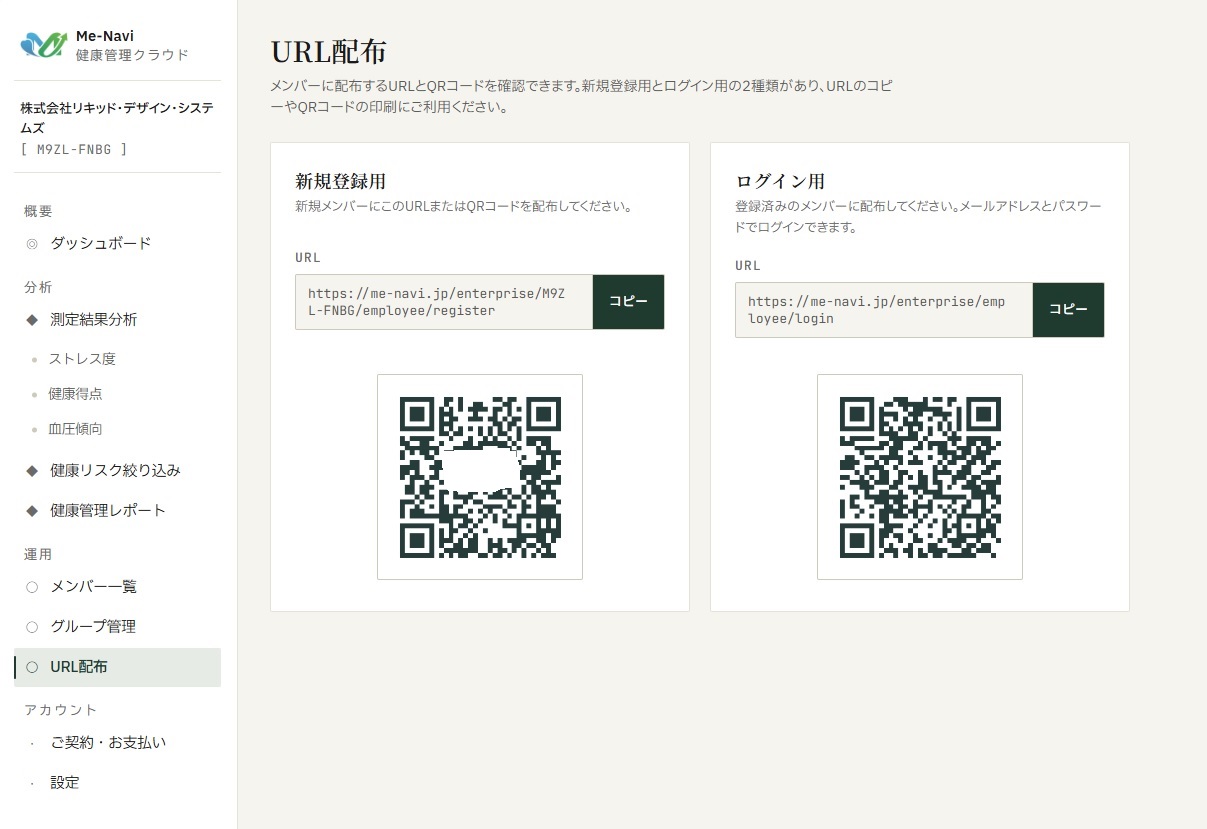Click circle icon beside グループ管理
This screenshot has width=1207, height=829.
[x=32, y=627]
